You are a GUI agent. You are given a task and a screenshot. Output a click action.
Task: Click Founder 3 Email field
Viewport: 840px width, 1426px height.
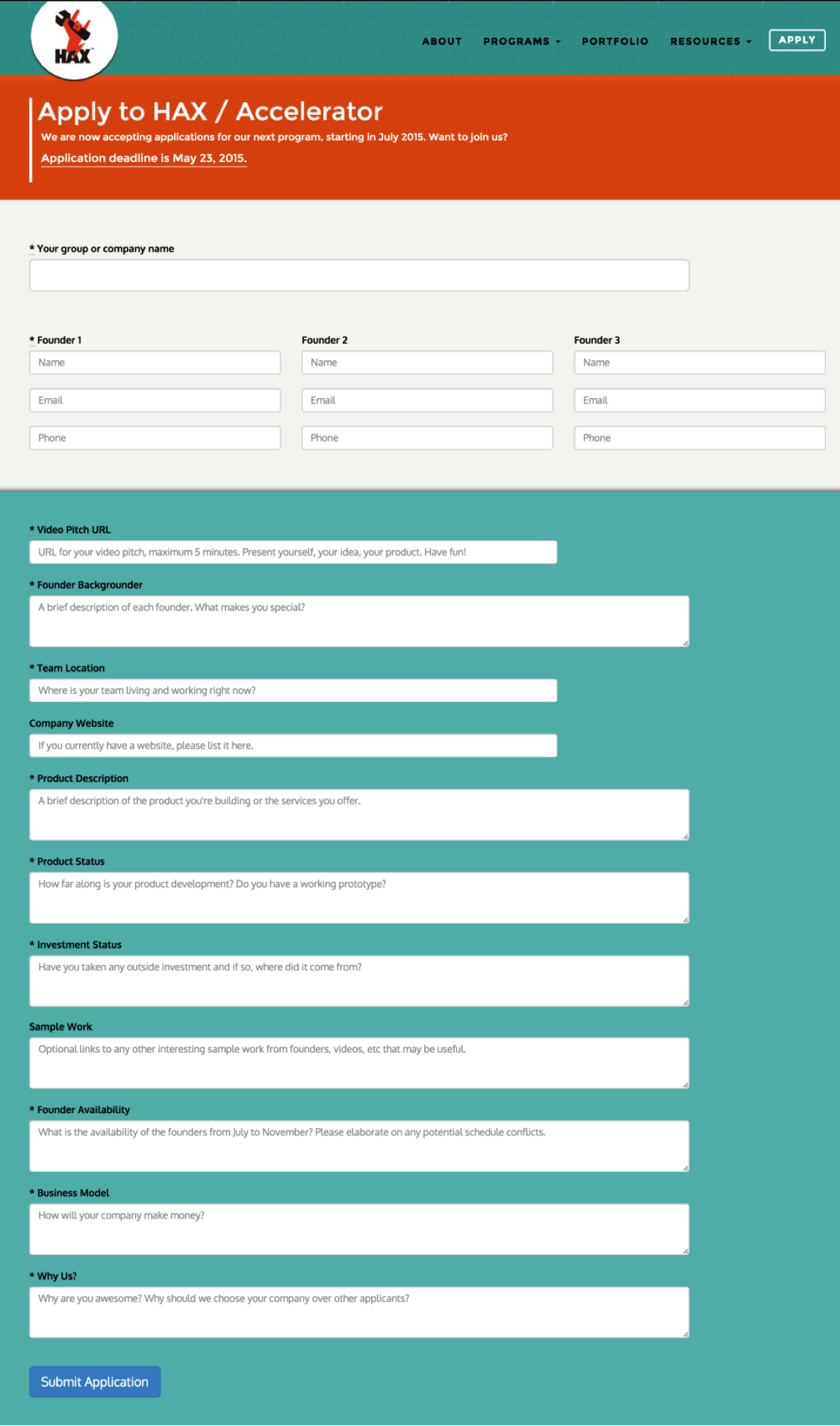coord(700,400)
